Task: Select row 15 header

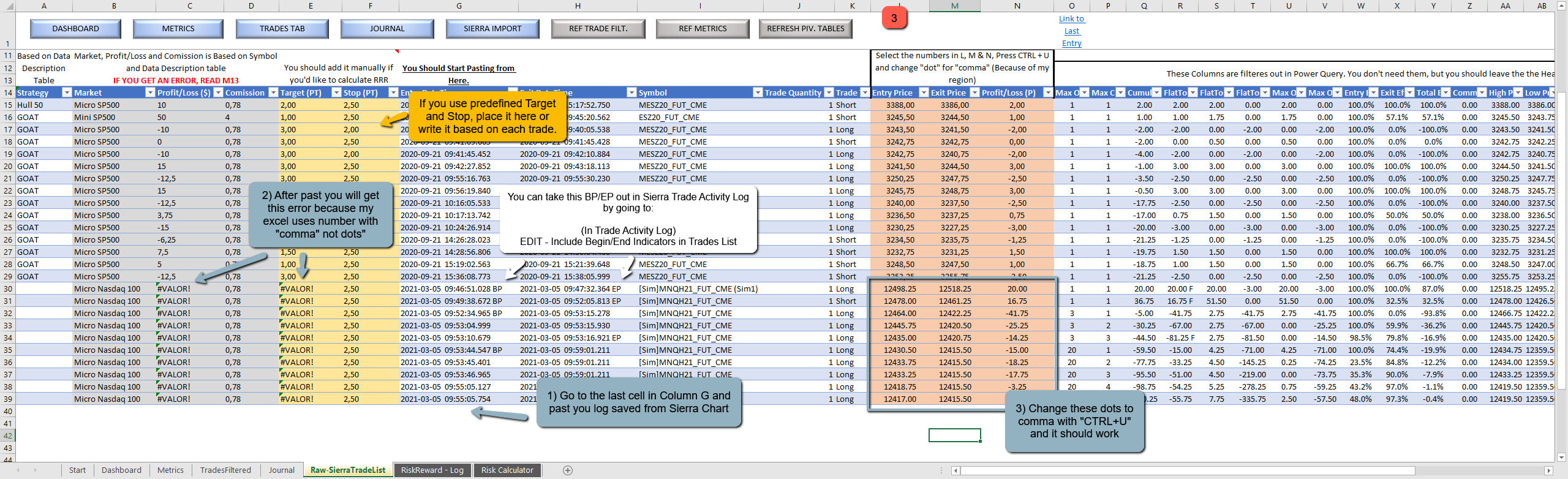Action: point(7,105)
